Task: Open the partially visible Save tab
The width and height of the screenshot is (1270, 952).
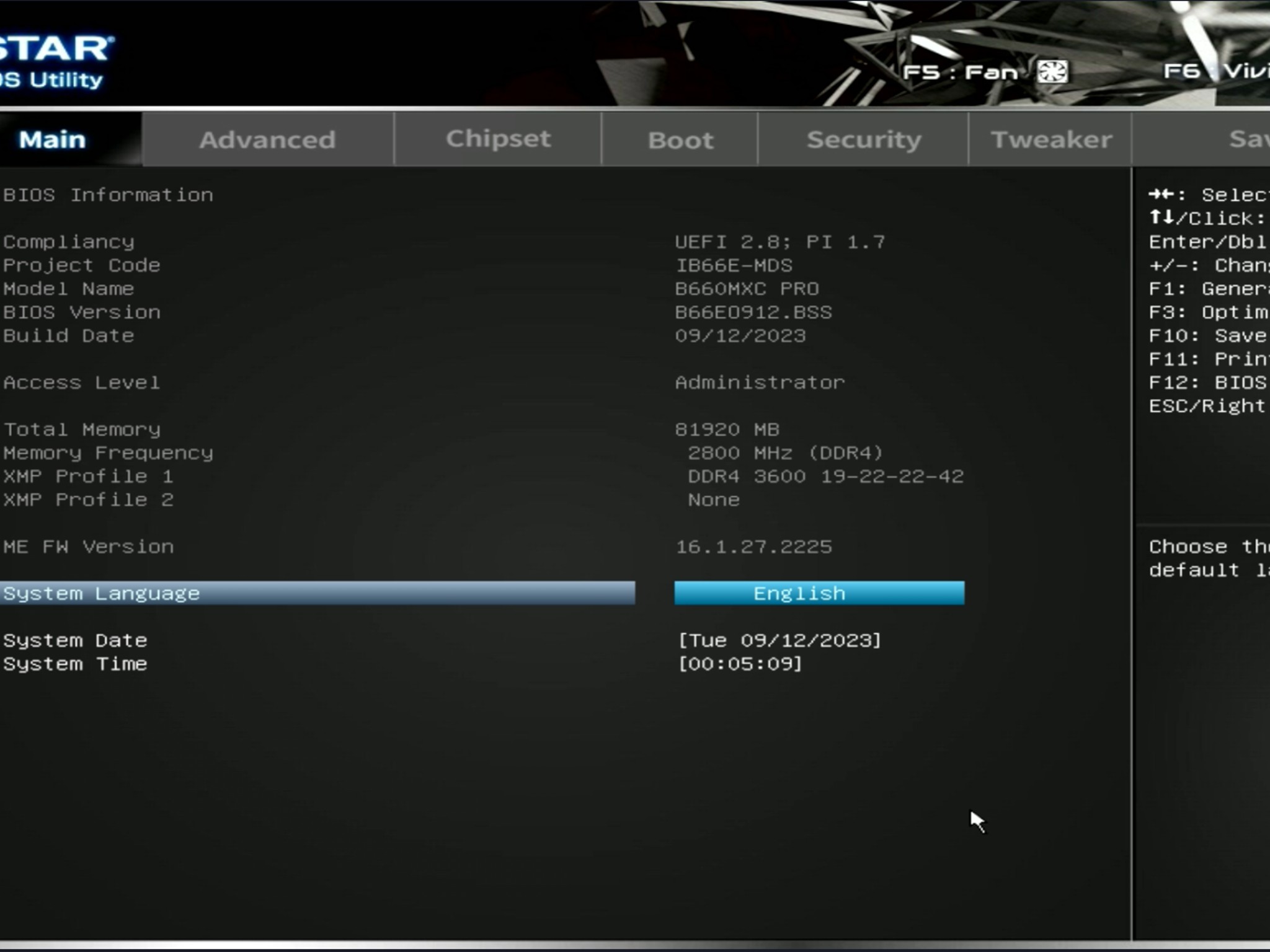Action: (x=1248, y=139)
